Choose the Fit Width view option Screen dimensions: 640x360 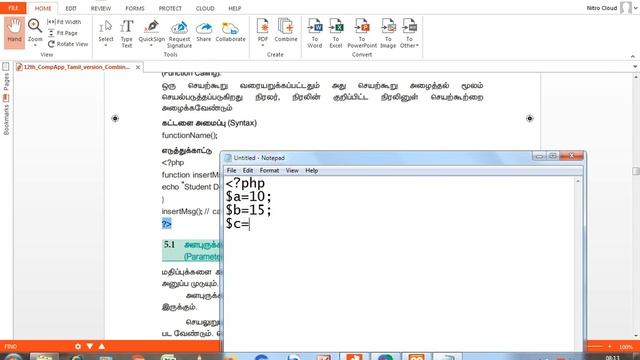click(64, 22)
